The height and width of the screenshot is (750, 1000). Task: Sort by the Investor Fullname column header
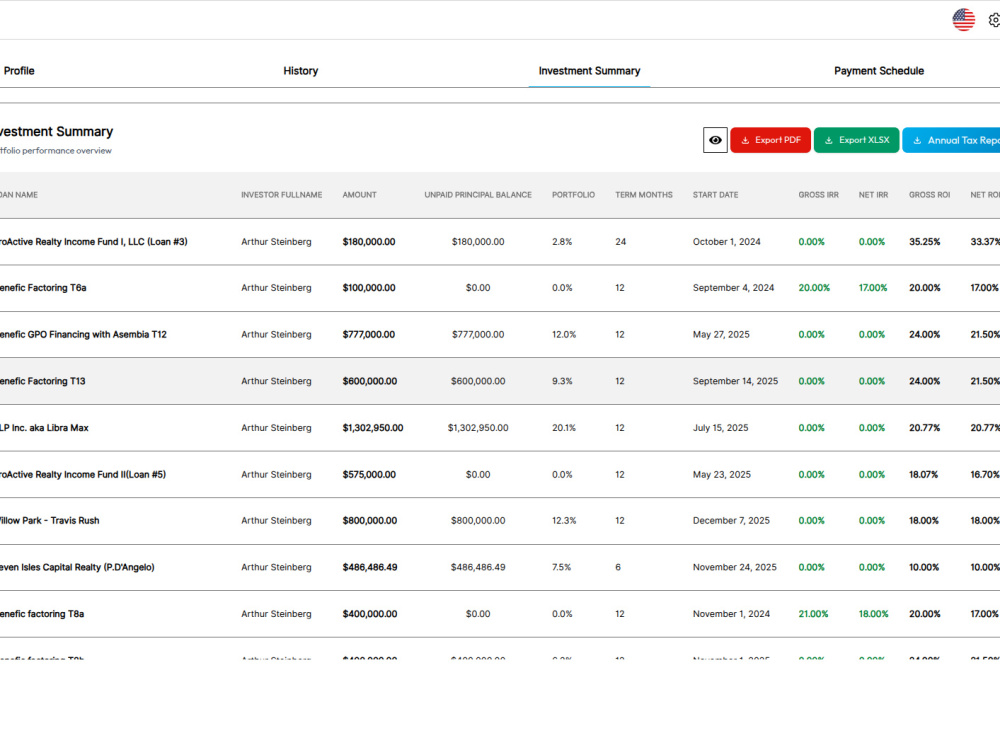click(281, 195)
